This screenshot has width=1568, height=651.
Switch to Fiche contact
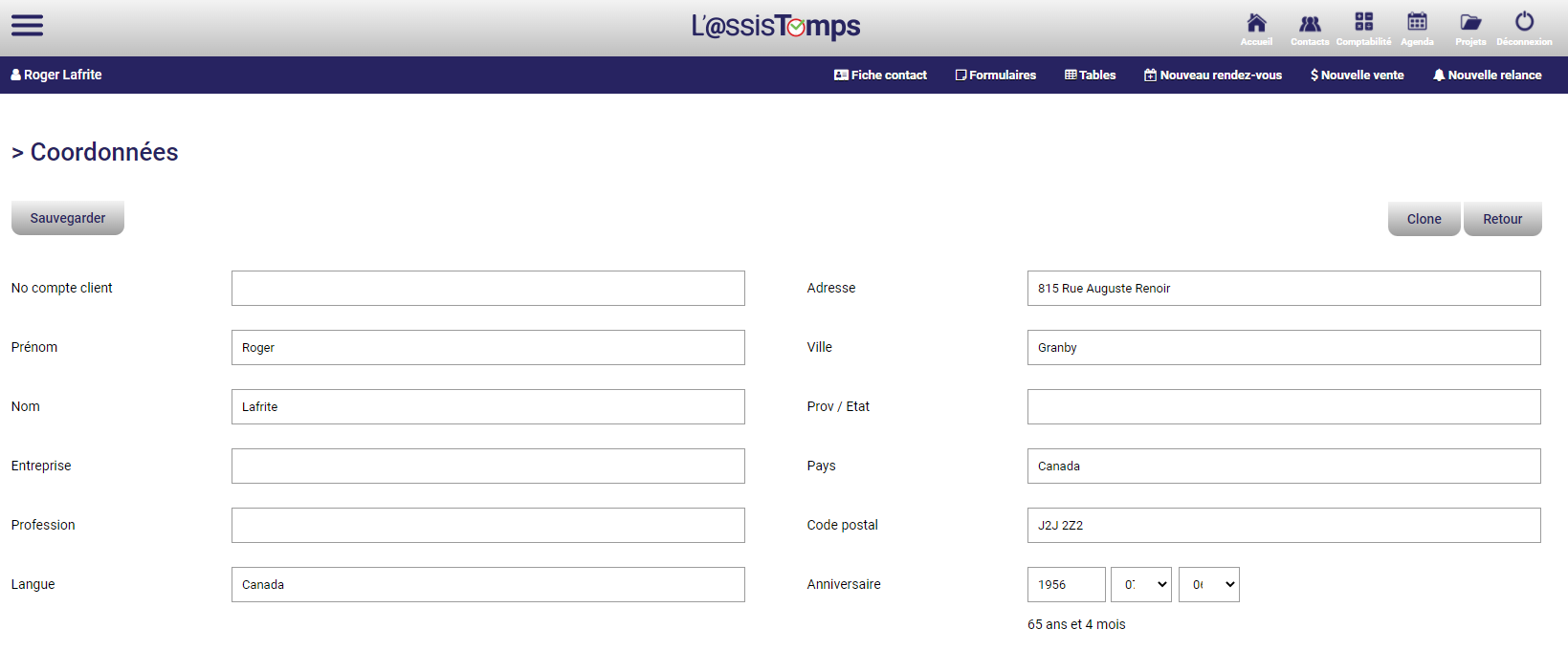[879, 75]
